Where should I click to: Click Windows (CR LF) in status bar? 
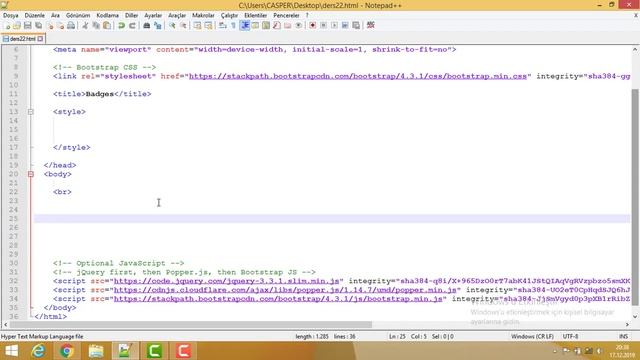(532, 337)
